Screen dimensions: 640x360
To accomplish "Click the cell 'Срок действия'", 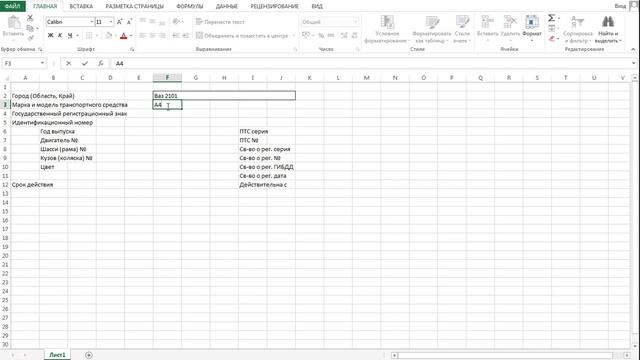I will [32, 184].
